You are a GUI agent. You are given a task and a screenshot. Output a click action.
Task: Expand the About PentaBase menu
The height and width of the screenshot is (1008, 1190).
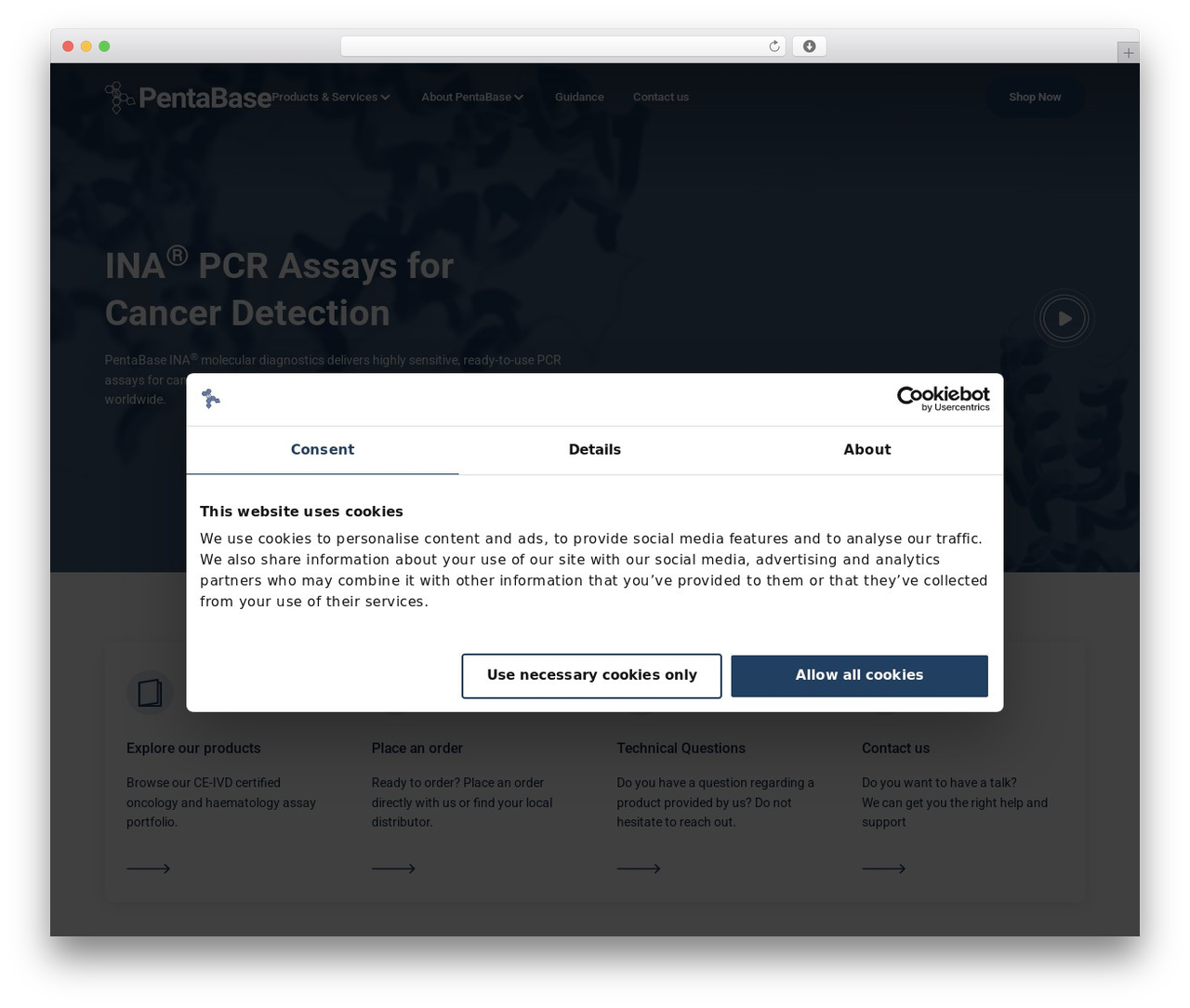(x=472, y=97)
